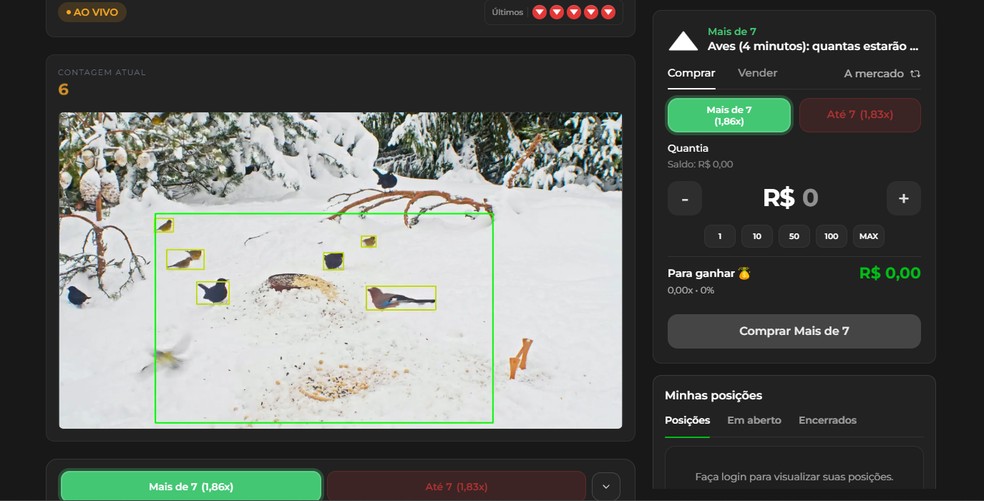Choose the MAX amount button
The image size is (984, 501).
coord(869,236)
